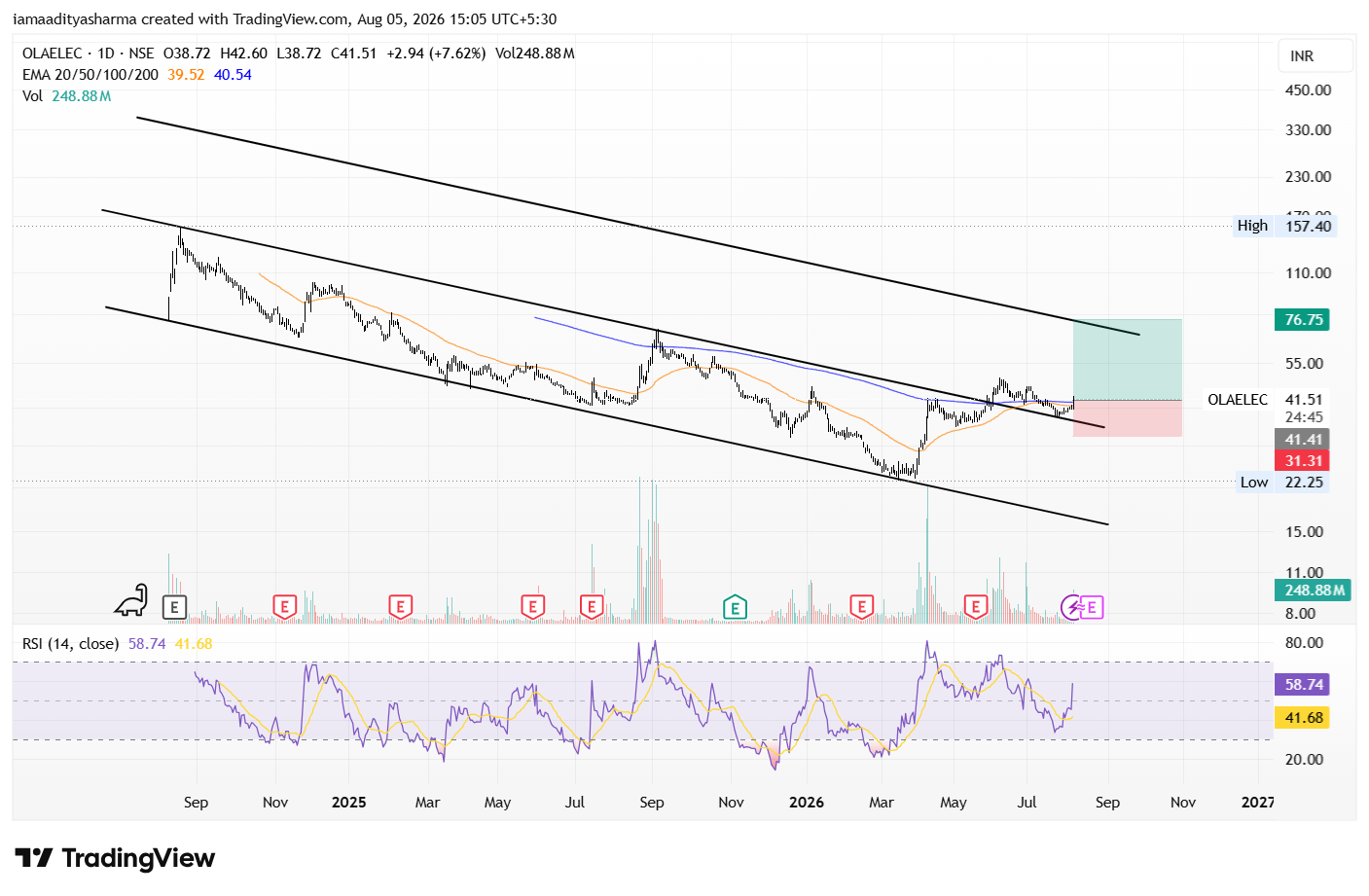
Task: Click the red 31.31 stop price label
Action: 1302,461
